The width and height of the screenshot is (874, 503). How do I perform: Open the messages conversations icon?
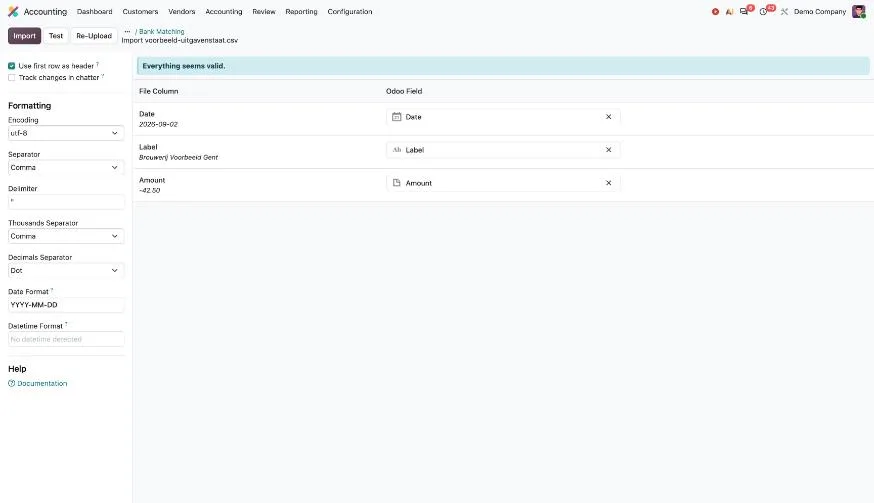(744, 12)
